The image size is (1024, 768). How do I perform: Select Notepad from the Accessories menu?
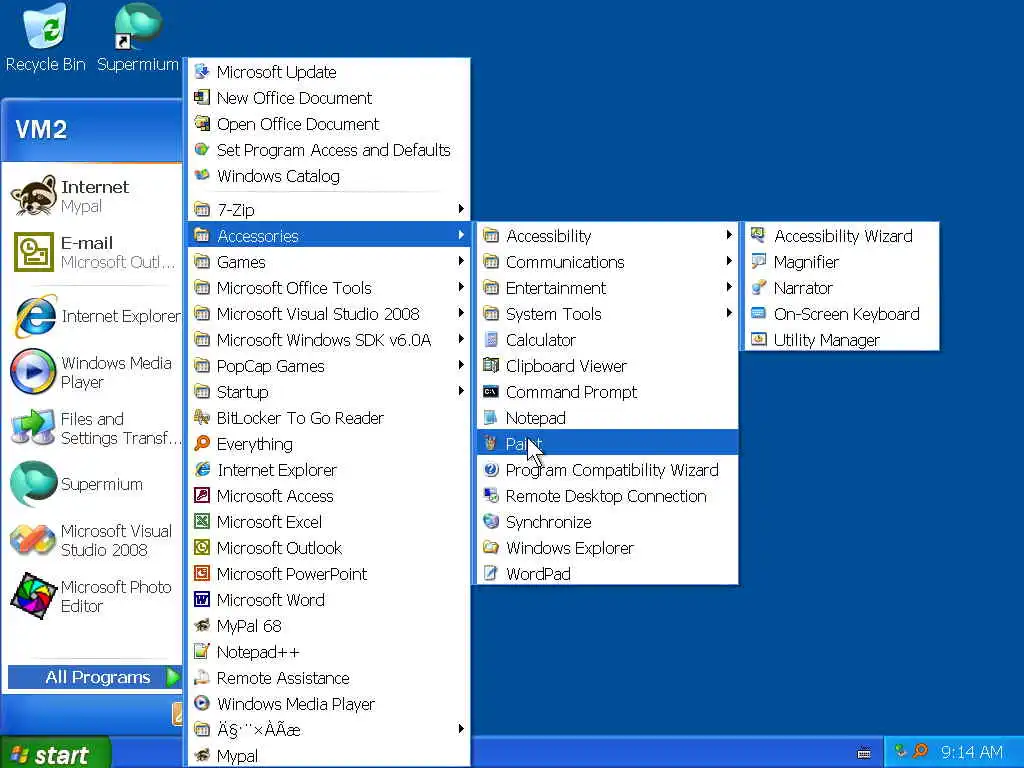pos(607,417)
